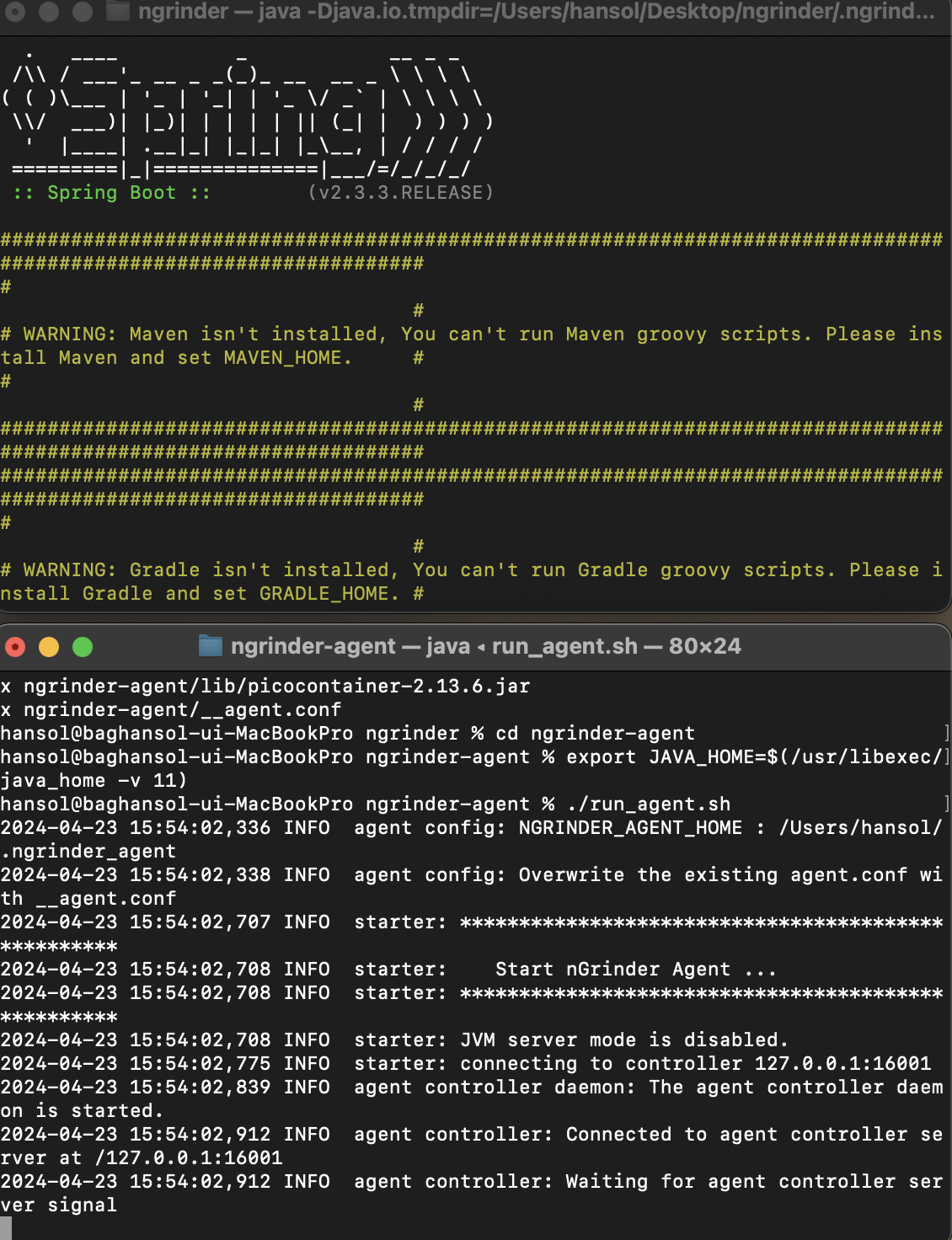Image resolution: width=952 pixels, height=1240 pixels.
Task: Click the ngrinder-agent window title text
Action: (x=486, y=646)
